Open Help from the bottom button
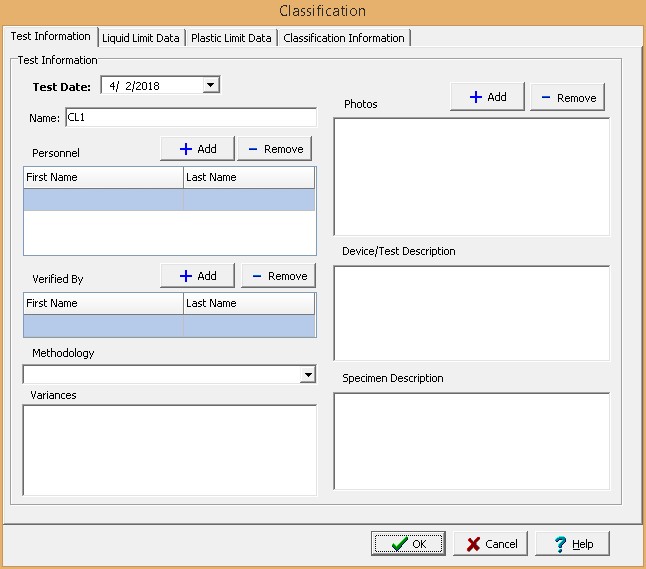 tap(572, 544)
